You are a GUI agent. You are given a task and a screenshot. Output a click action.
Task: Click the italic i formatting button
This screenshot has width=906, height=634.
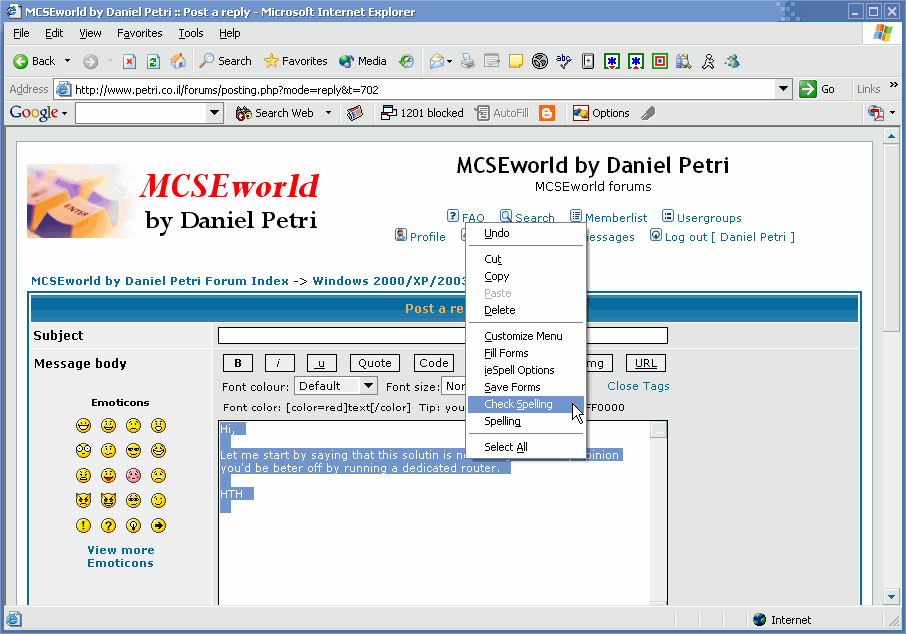[x=280, y=363]
